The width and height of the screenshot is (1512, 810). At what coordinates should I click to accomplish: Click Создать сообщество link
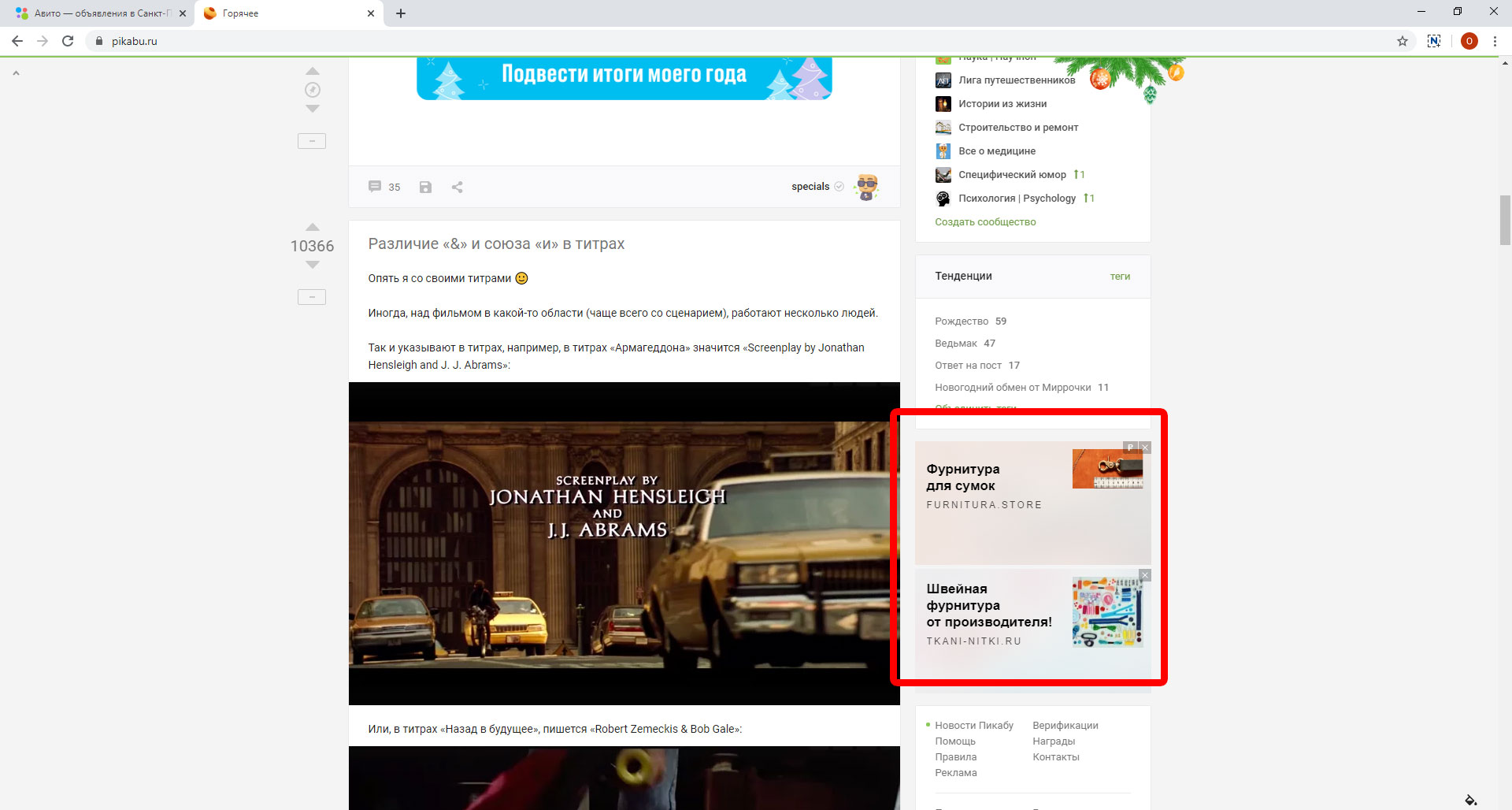click(x=985, y=222)
